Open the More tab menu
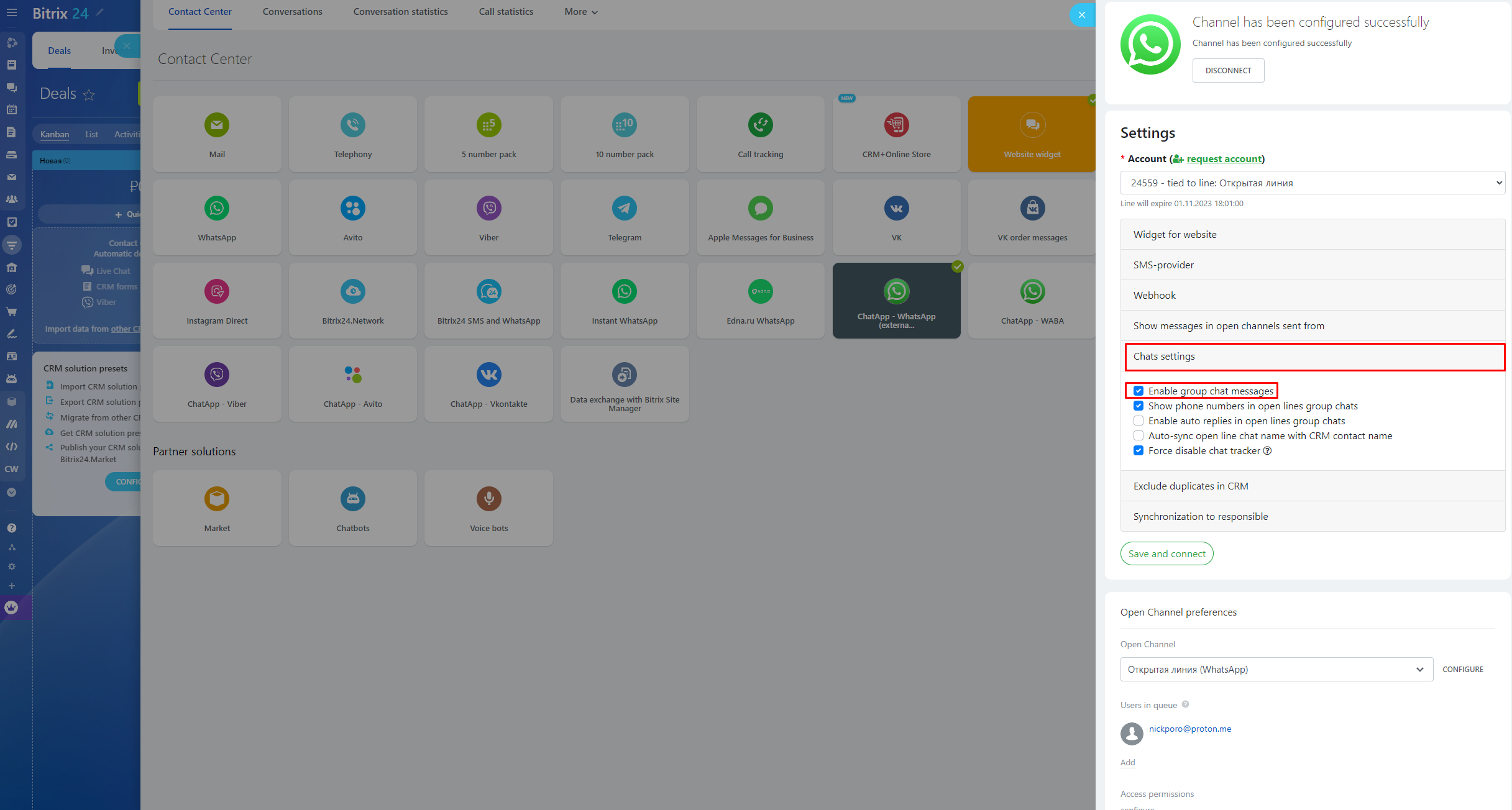Viewport: 1512px width, 810px height. click(580, 12)
